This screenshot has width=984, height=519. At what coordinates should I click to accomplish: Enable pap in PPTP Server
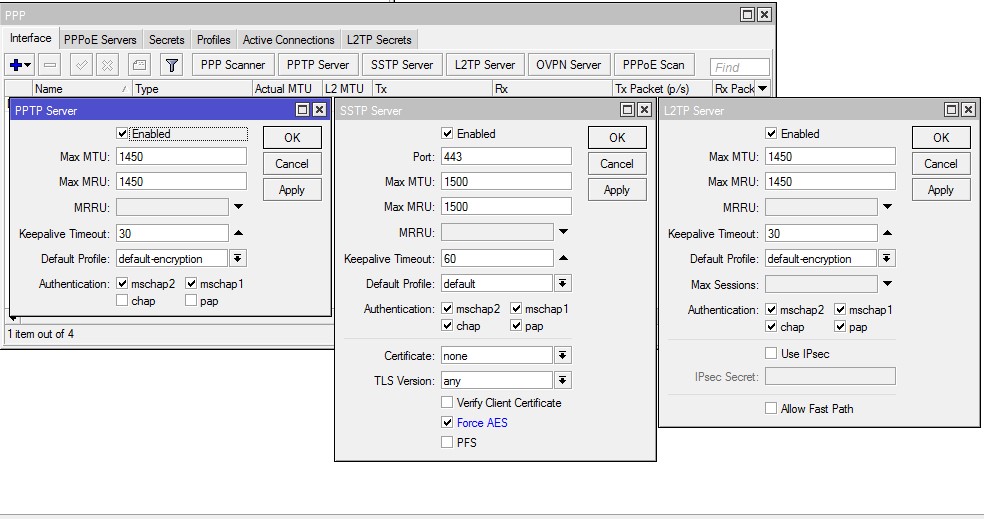coord(191,301)
